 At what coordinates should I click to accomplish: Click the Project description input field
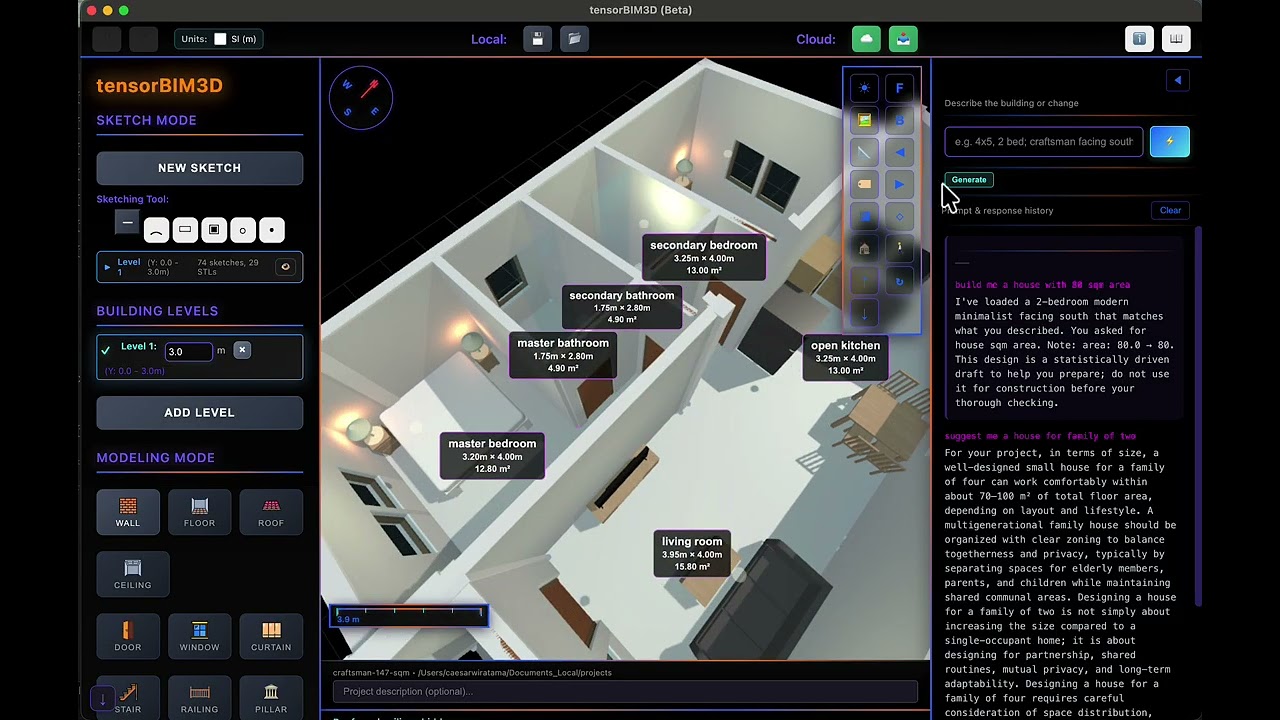(x=625, y=691)
